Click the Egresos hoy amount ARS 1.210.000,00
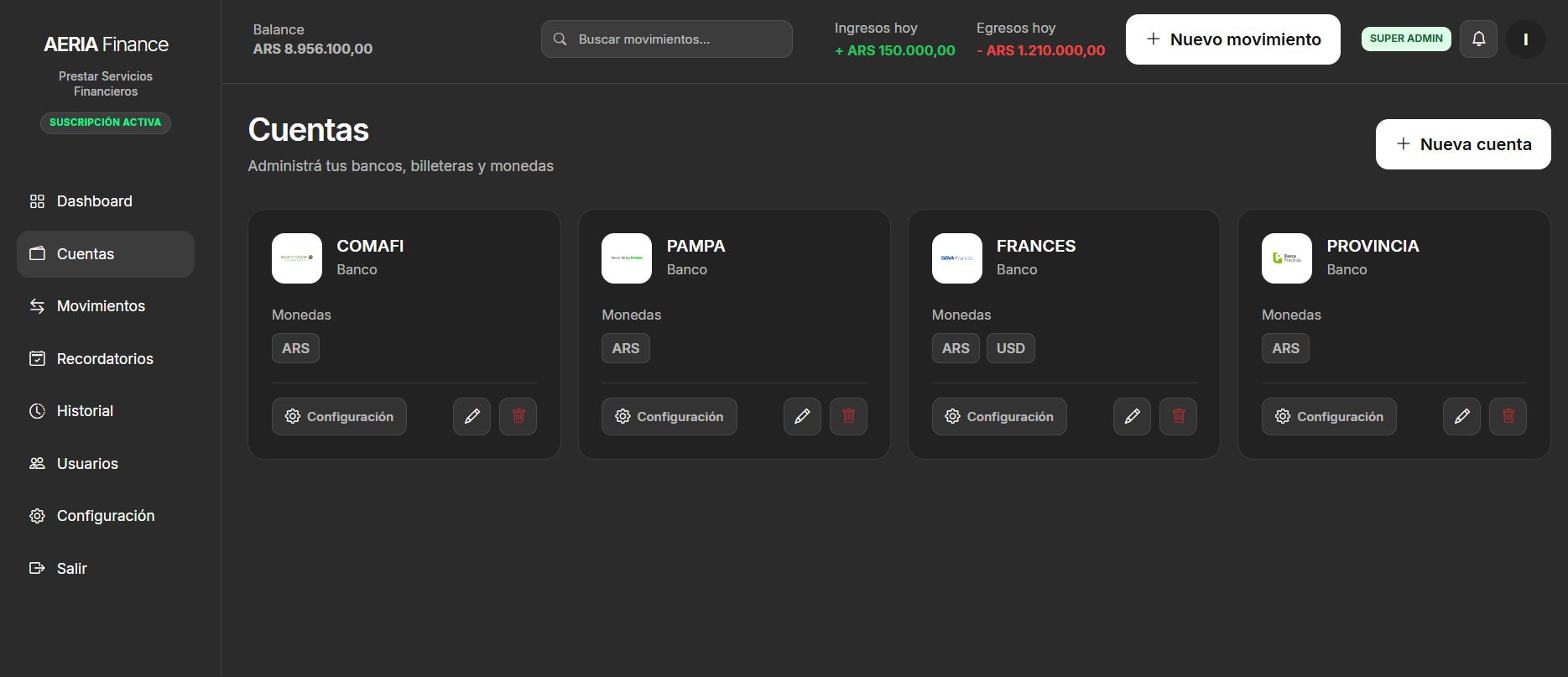1568x677 pixels. coord(1041,50)
